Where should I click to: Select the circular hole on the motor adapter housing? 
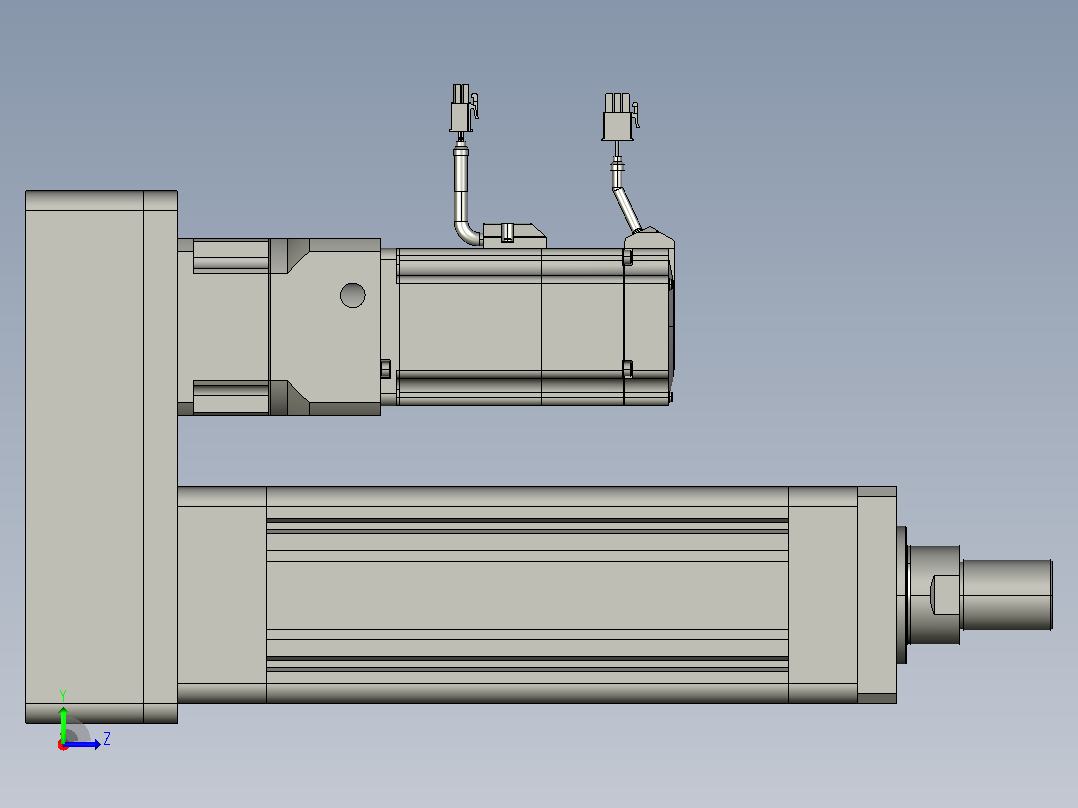pos(353,295)
